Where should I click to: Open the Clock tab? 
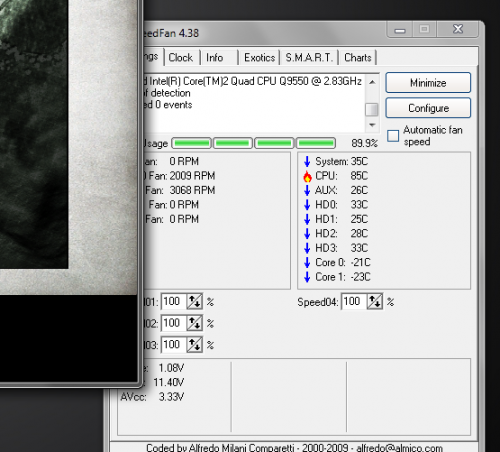pos(181,58)
